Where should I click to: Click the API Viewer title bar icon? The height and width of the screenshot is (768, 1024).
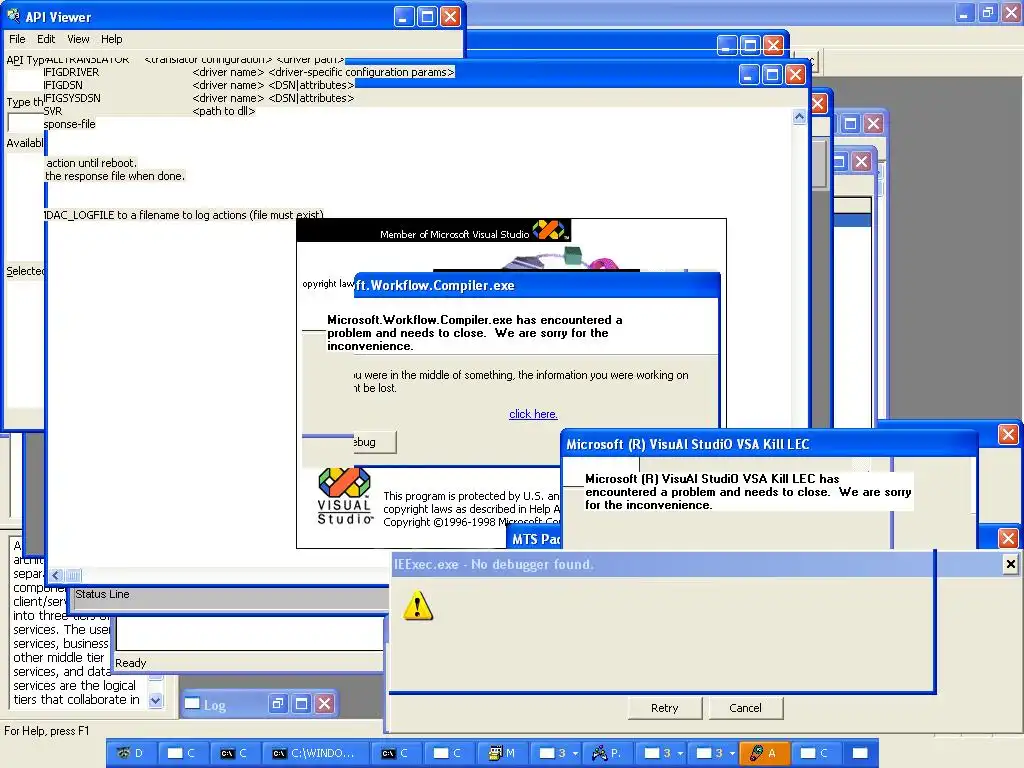[x=13, y=16]
